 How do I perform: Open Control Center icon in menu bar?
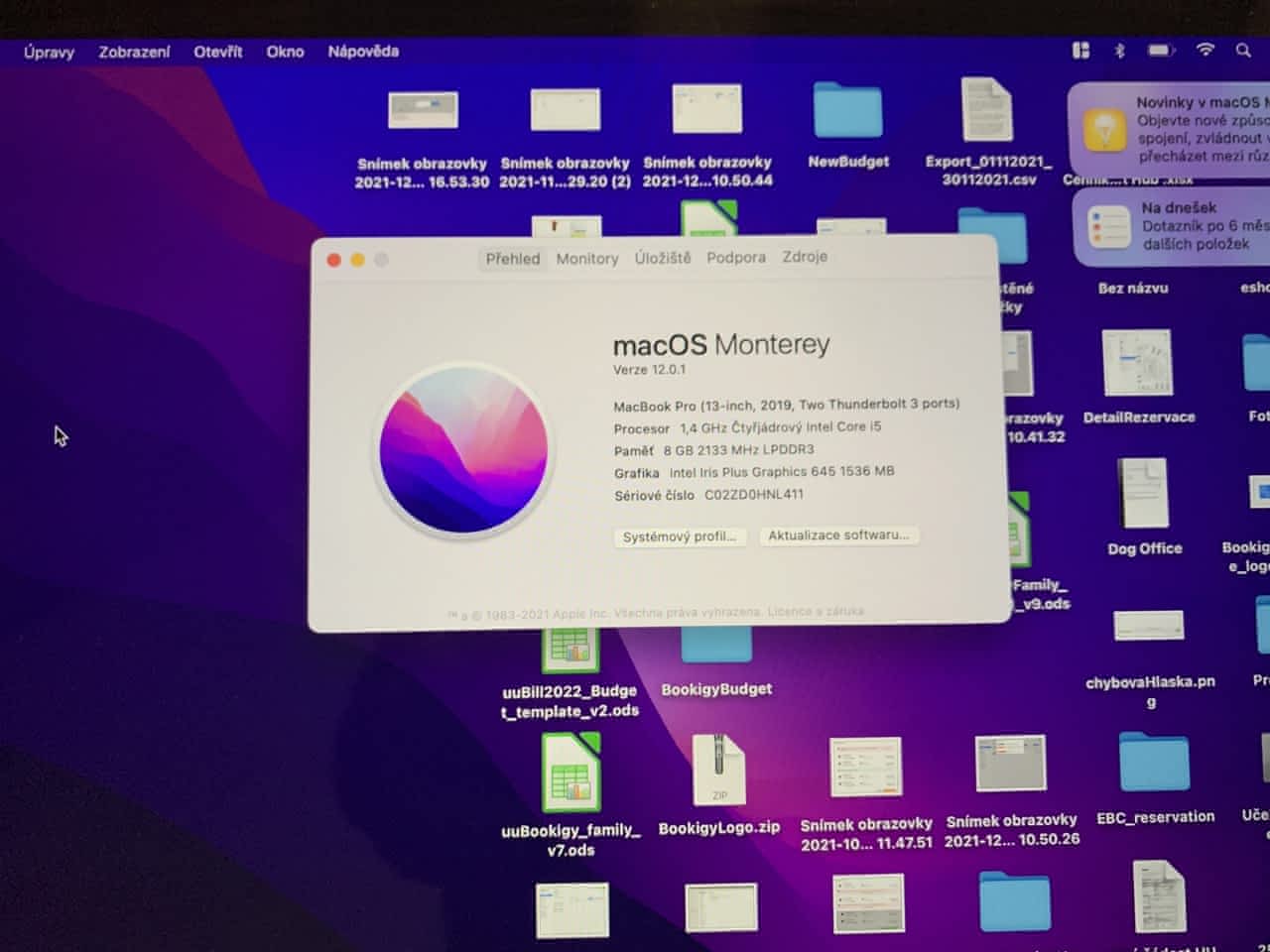[x=1081, y=51]
